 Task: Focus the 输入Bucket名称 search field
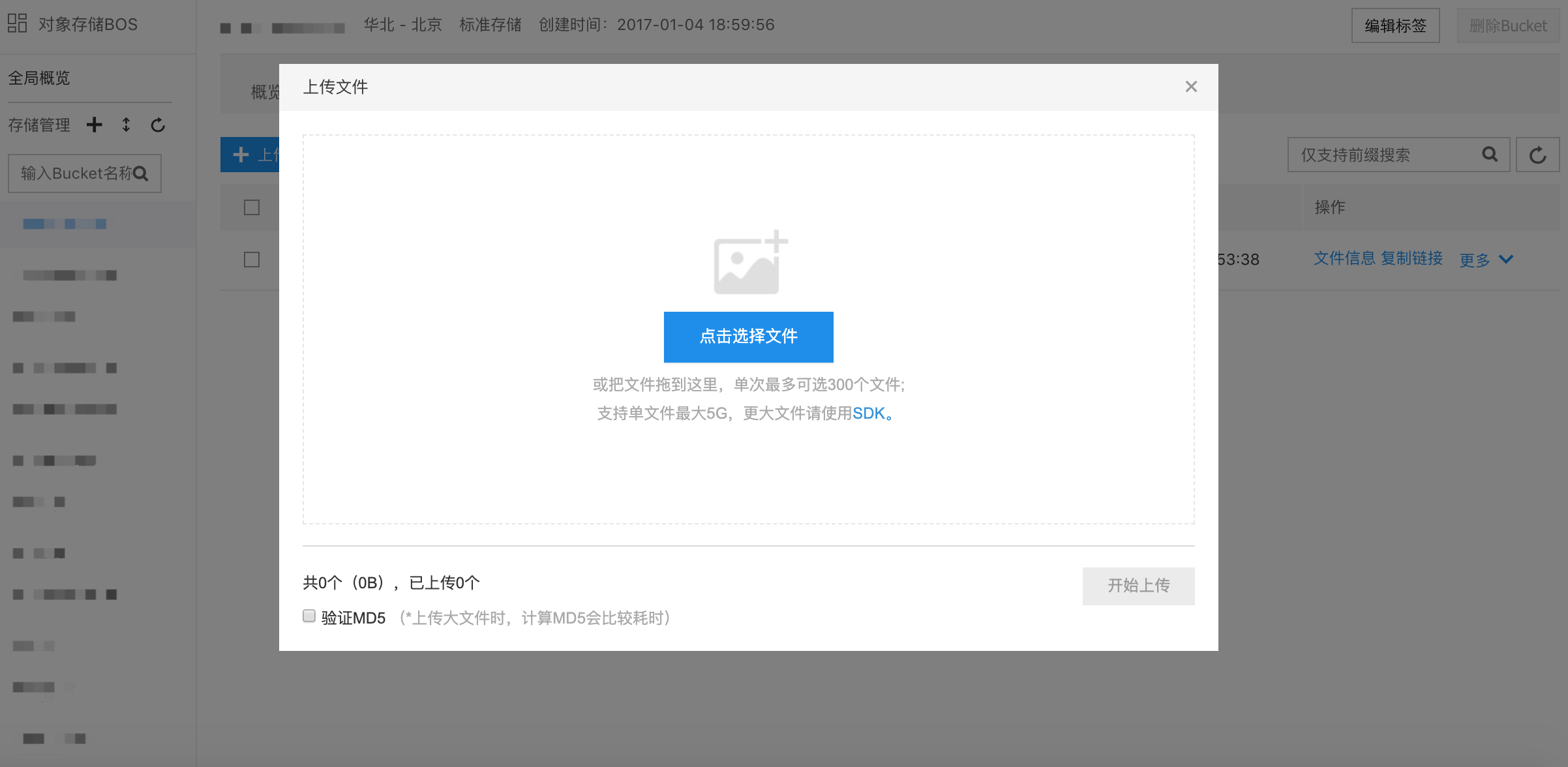point(85,173)
